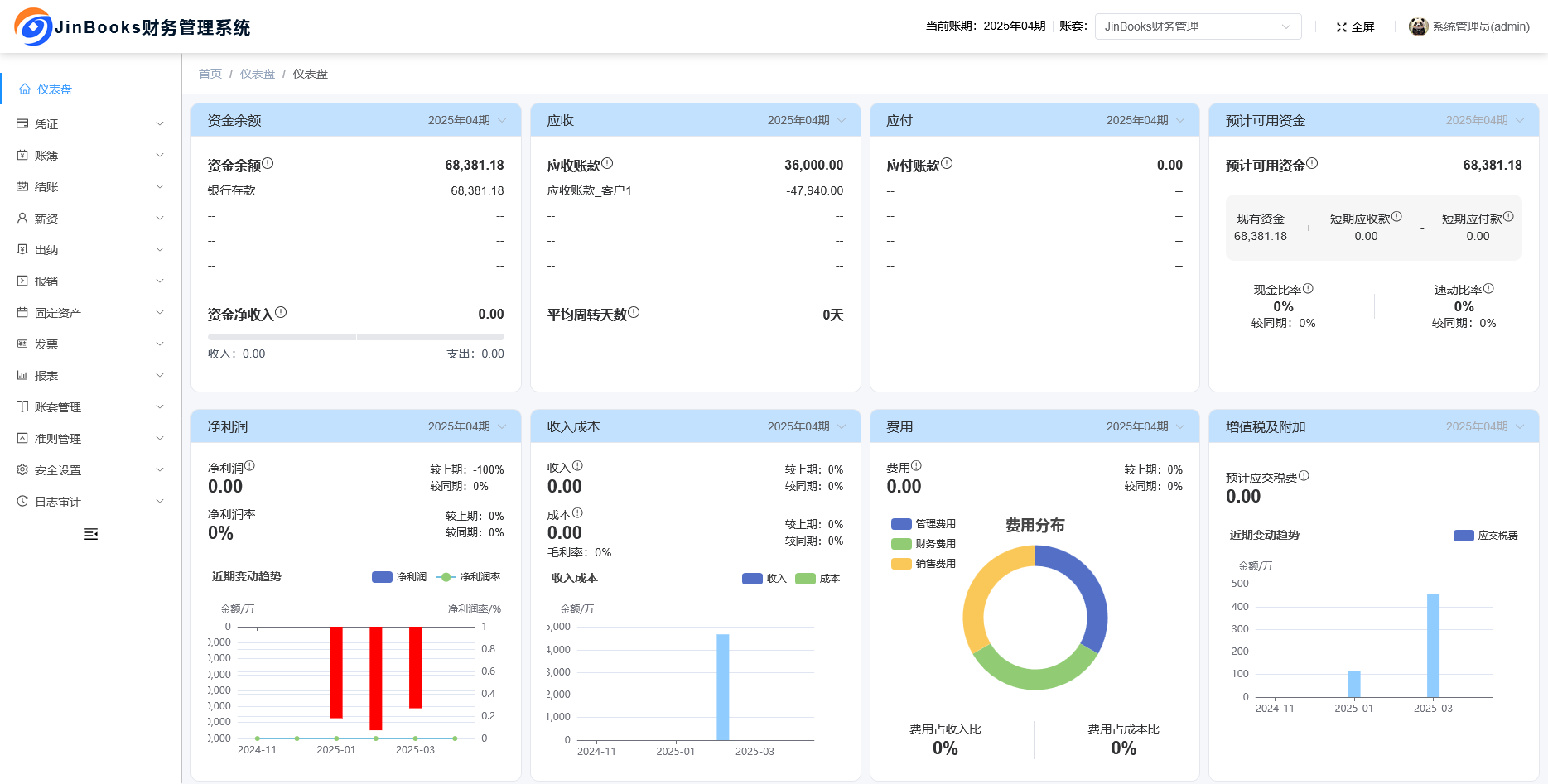The image size is (1548, 784).
Task: Open the 账套 account set dropdown
Action: pos(1198,26)
